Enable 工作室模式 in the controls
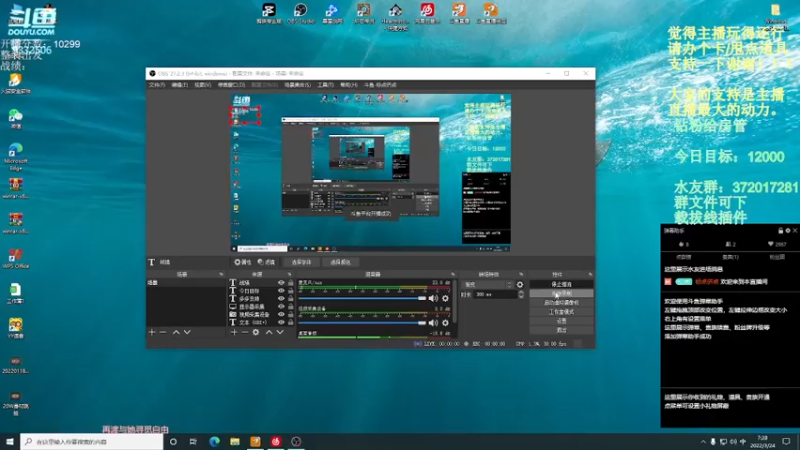This screenshot has width=800, height=450. (561, 312)
